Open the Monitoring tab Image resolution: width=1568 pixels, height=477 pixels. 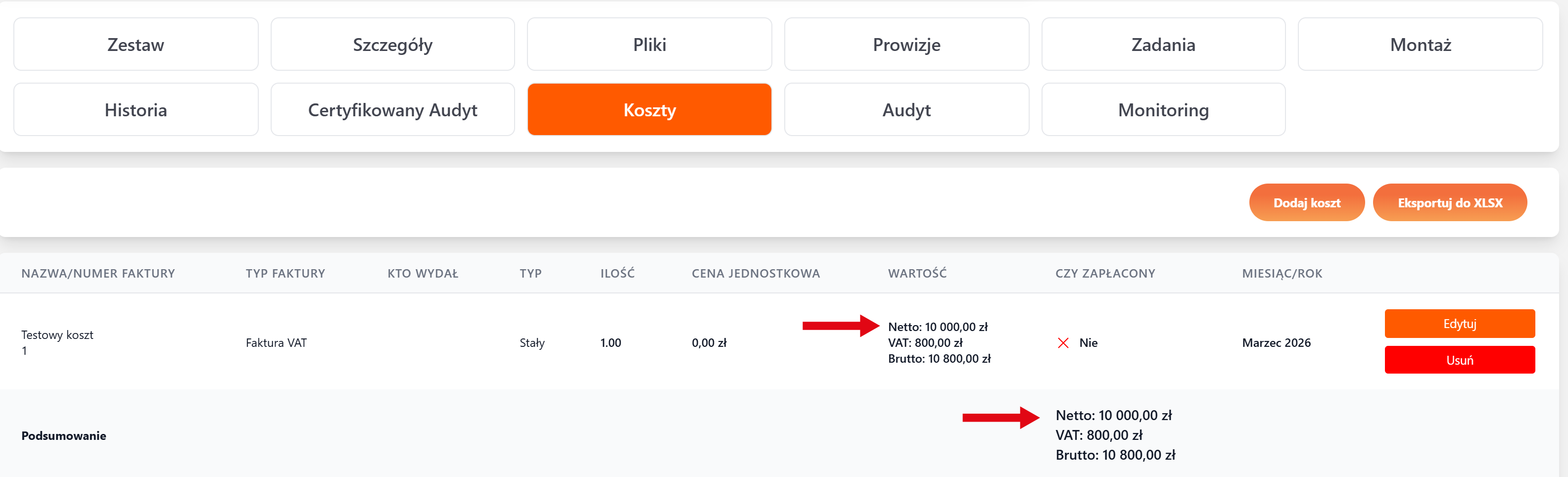pyautogui.click(x=1163, y=110)
